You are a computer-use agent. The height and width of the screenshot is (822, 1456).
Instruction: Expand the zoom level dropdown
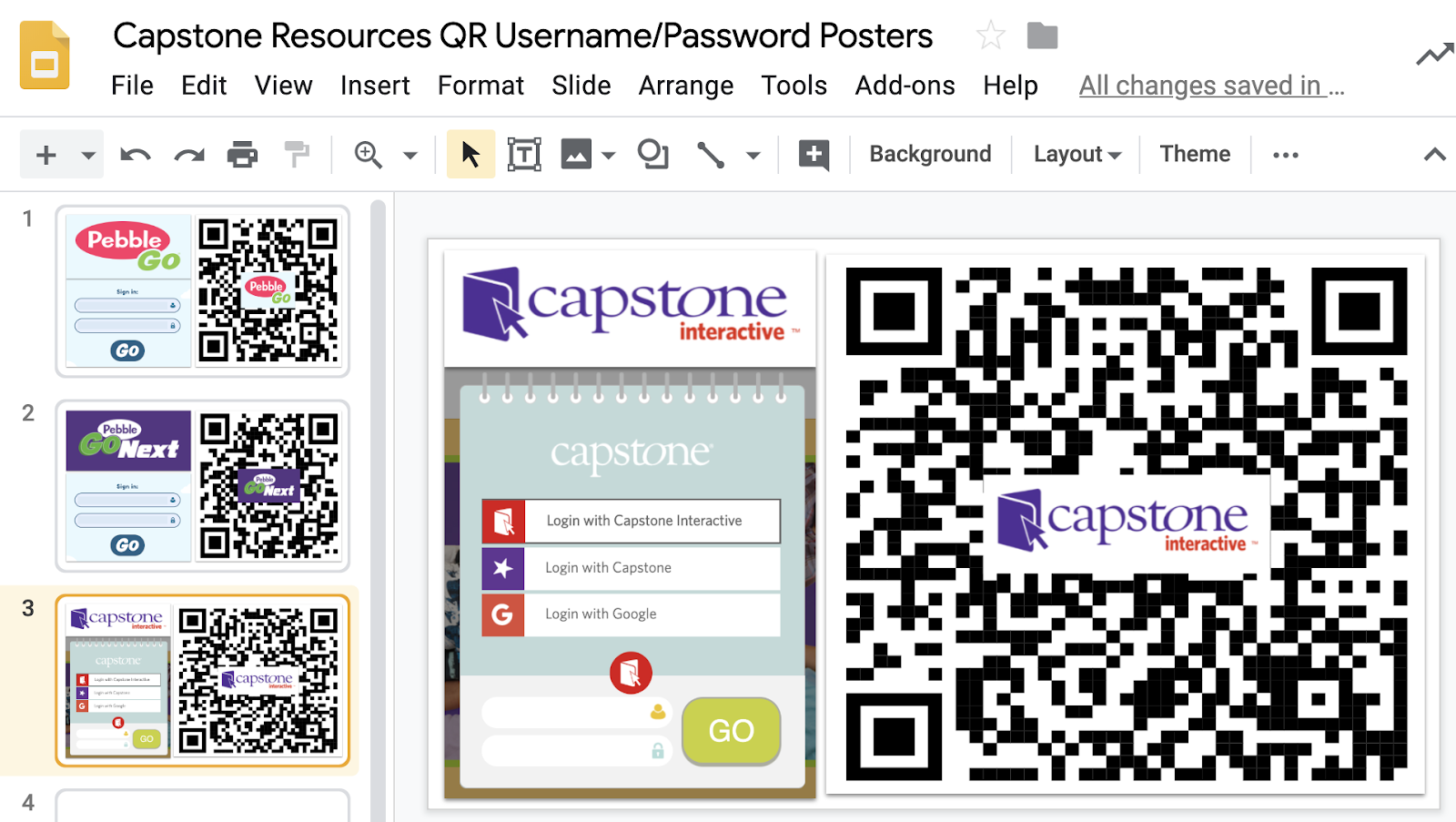pyautogui.click(x=409, y=154)
